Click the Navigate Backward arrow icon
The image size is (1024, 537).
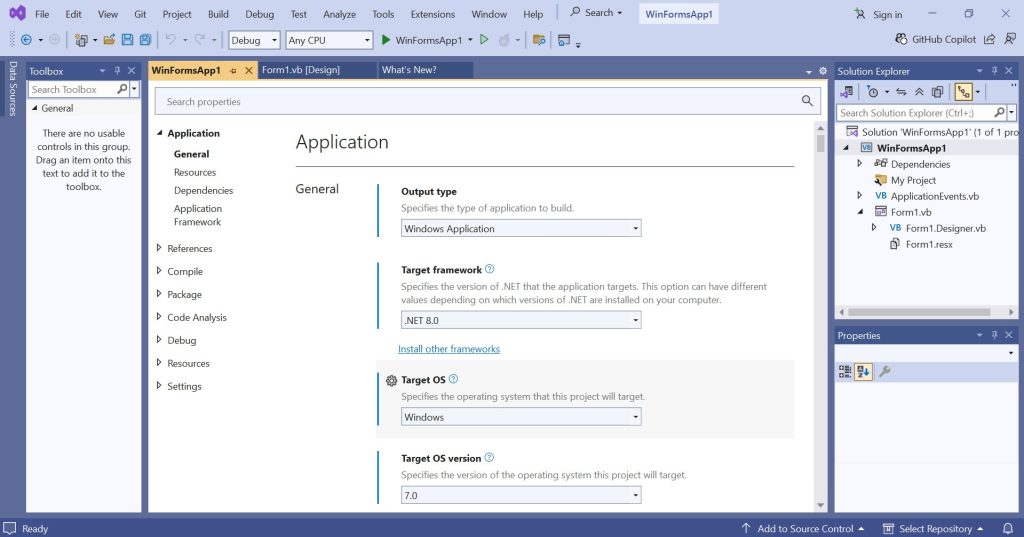pyautogui.click(x=26, y=40)
